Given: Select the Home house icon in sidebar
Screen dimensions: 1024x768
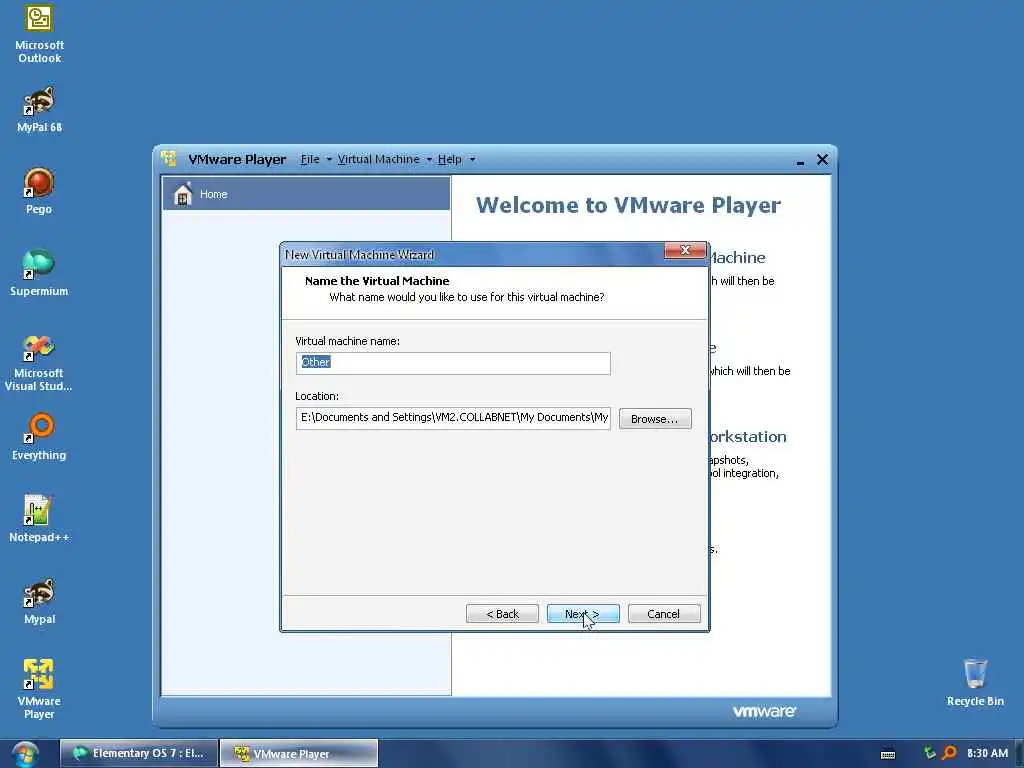Looking at the screenshot, I should point(183,194).
